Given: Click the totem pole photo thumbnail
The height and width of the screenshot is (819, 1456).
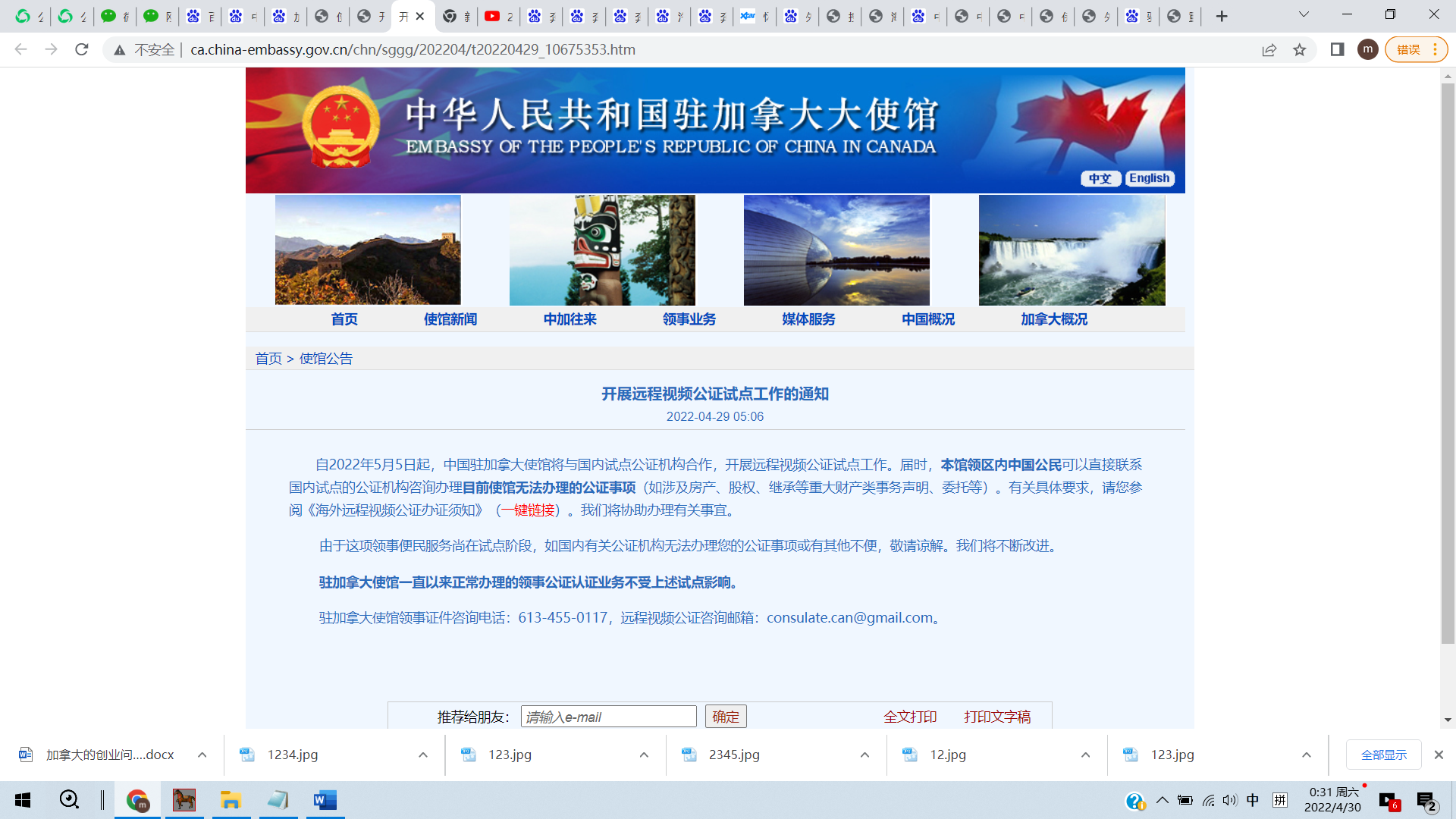Looking at the screenshot, I should pos(602,250).
